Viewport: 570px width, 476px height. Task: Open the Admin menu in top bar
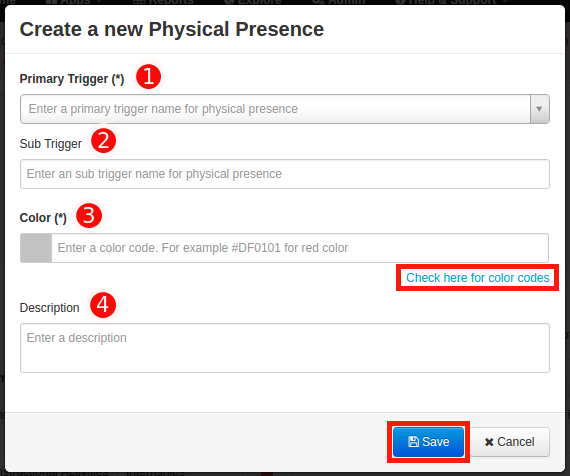point(339,2)
